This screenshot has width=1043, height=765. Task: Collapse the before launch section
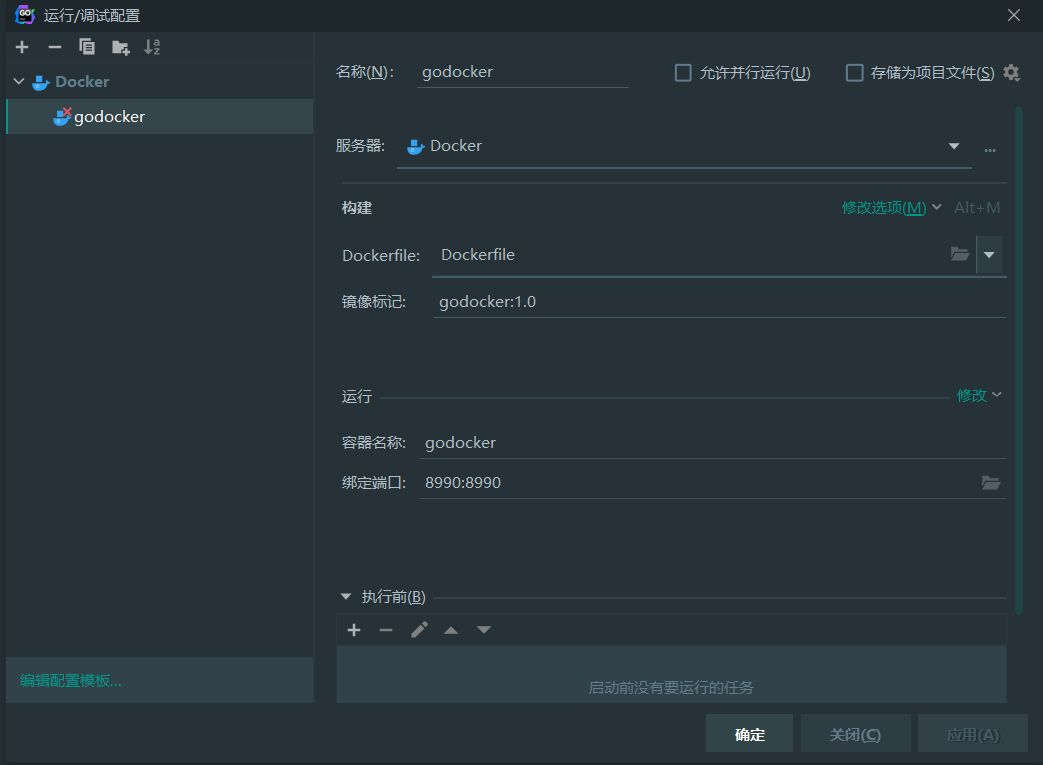click(x=346, y=597)
